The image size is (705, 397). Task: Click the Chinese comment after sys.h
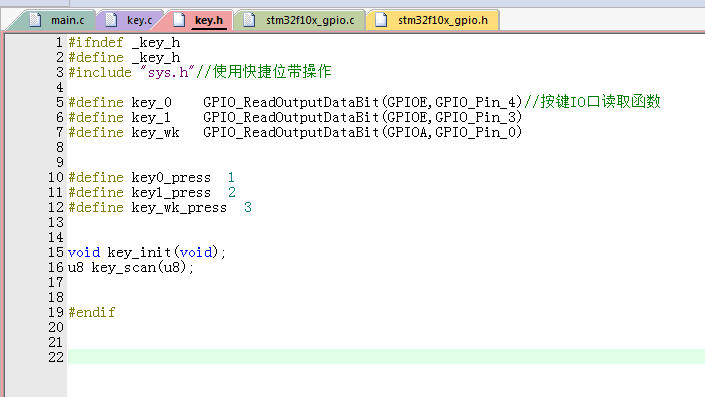(x=264, y=72)
